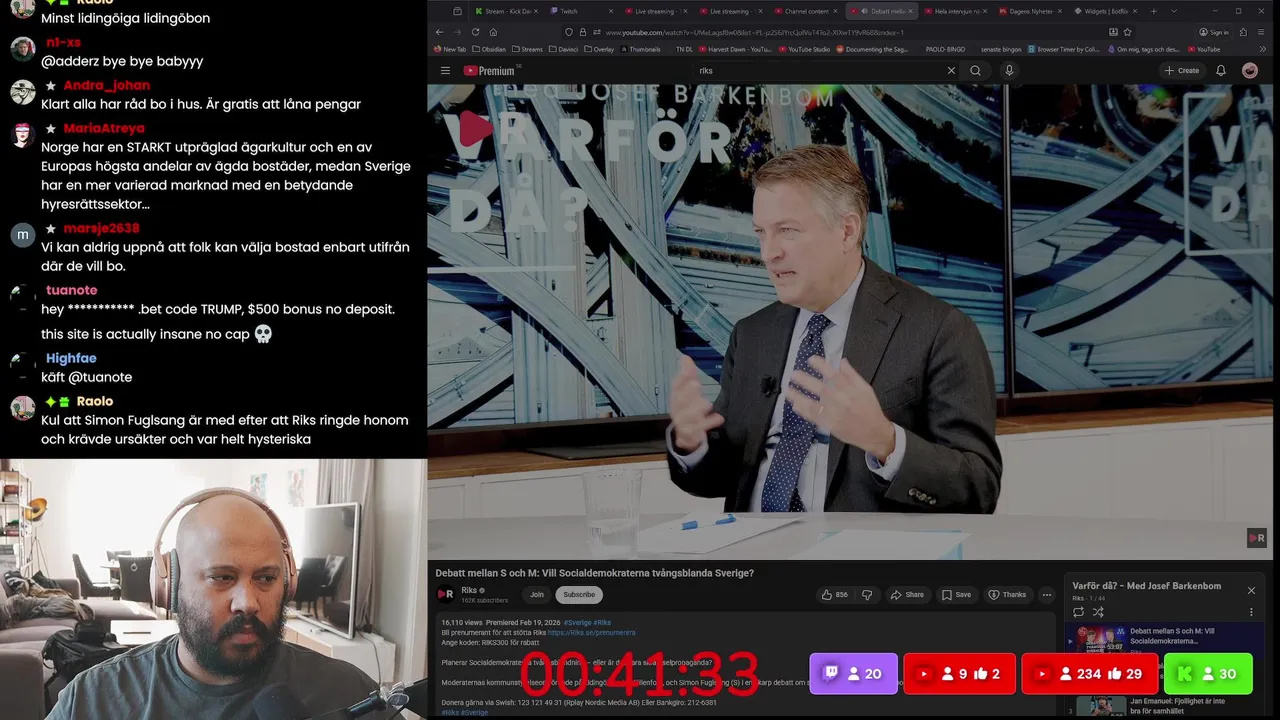Viewport: 1280px width, 720px height.
Task: Open the YouTube account avatar menu
Action: (x=1250, y=71)
